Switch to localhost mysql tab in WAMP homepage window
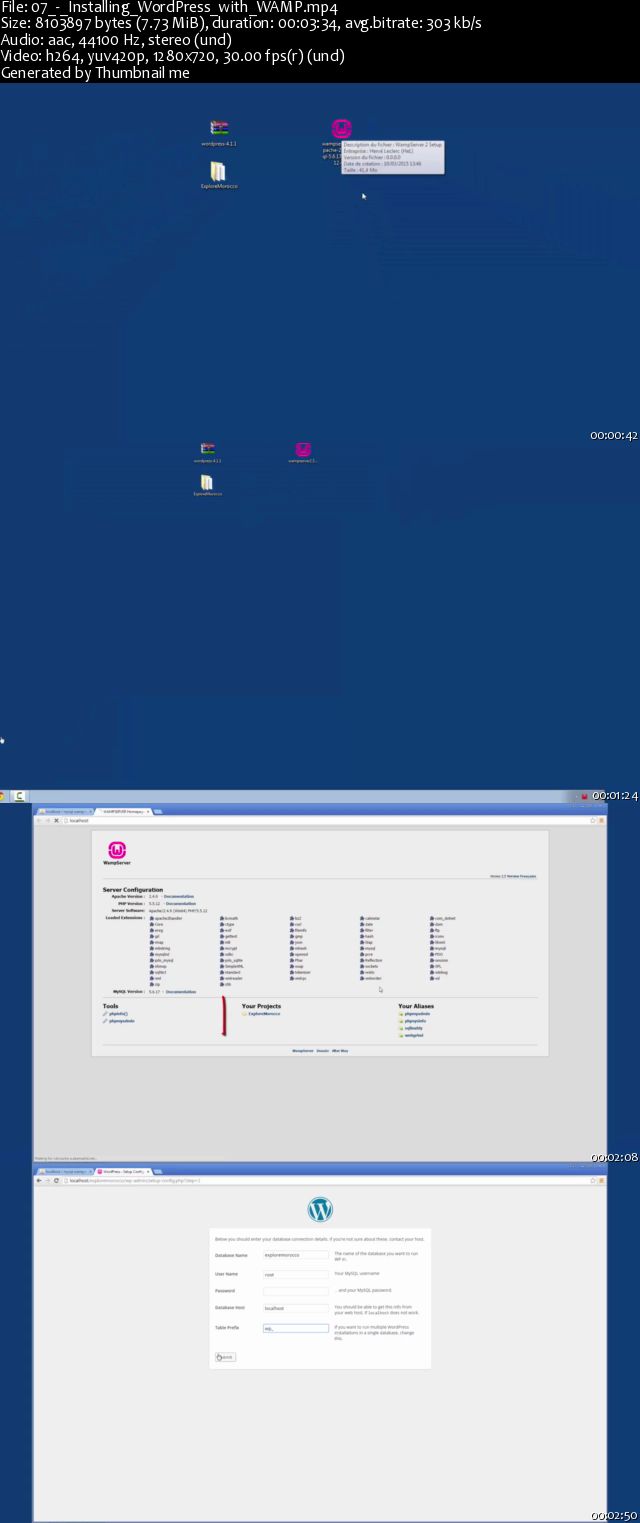This screenshot has width=640, height=1523. [x=65, y=811]
